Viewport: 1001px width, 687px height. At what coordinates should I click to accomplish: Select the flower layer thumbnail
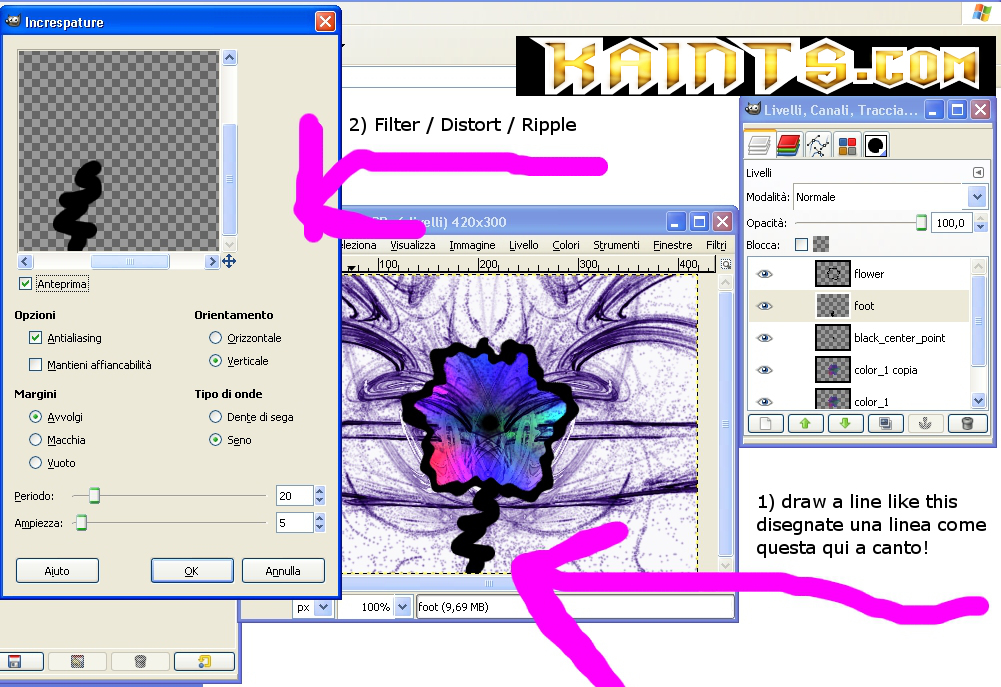coord(832,274)
